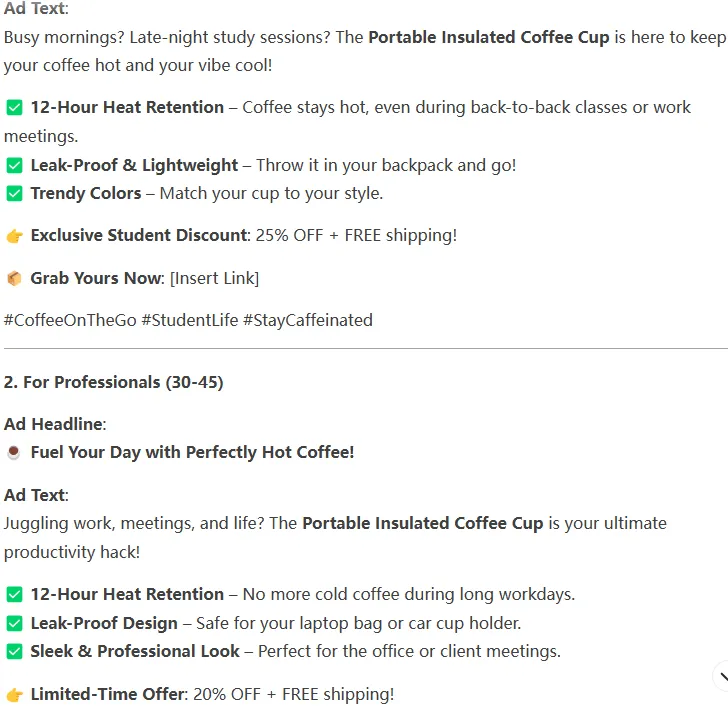Click the package emoji beside Grab Yours Now
The height and width of the screenshot is (706, 728).
(x=14, y=279)
